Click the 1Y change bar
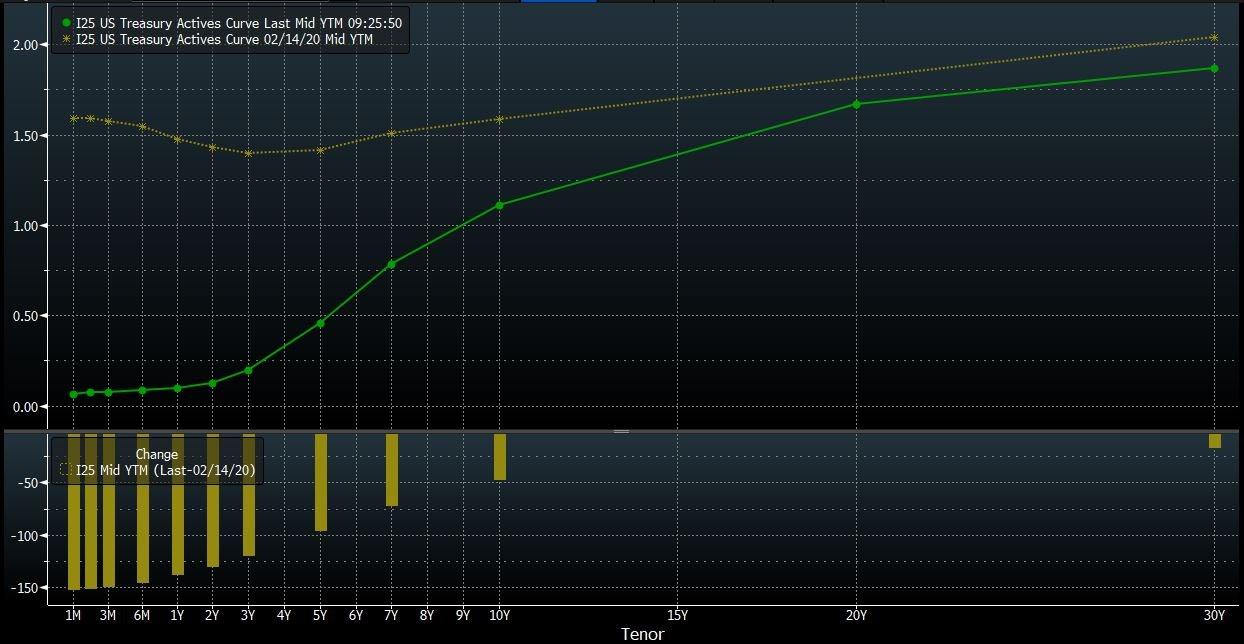The image size is (1244, 644). 178,504
